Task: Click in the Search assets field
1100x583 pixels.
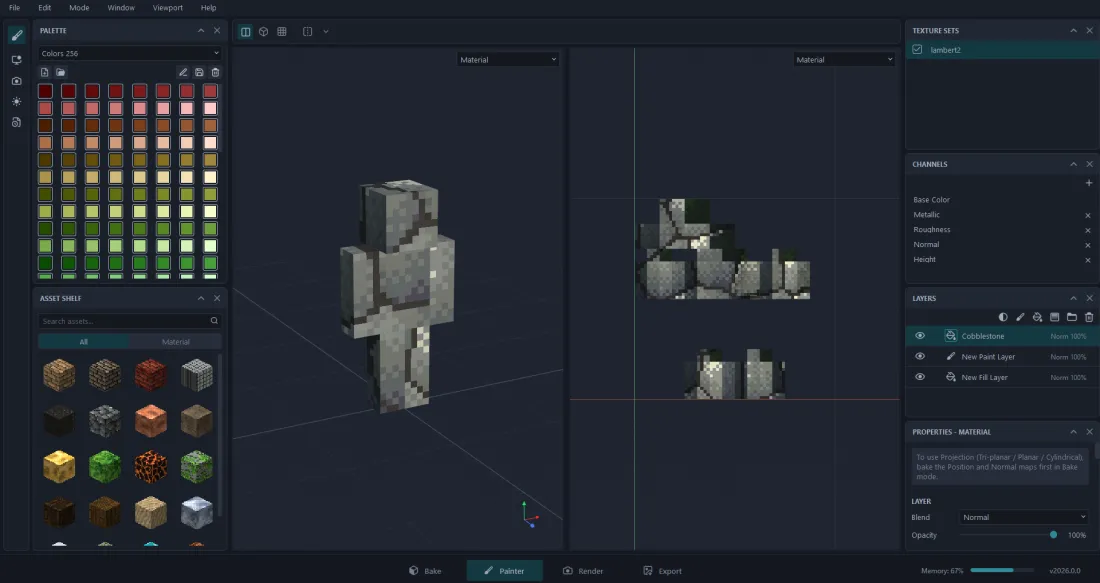Action: [x=123, y=321]
